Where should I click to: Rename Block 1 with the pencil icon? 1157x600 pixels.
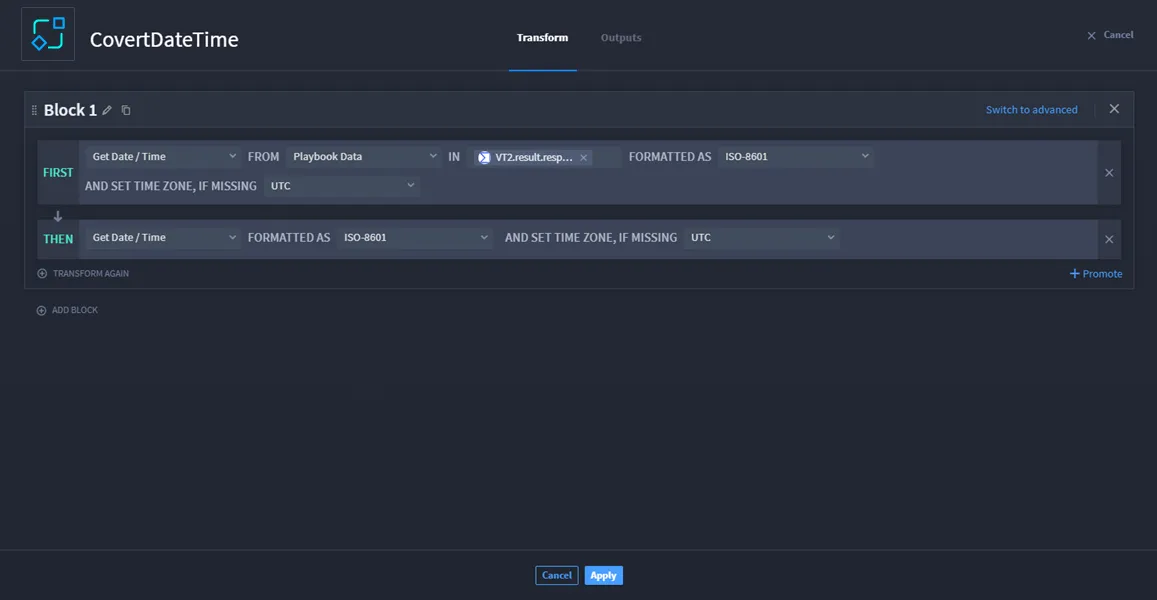(x=107, y=110)
